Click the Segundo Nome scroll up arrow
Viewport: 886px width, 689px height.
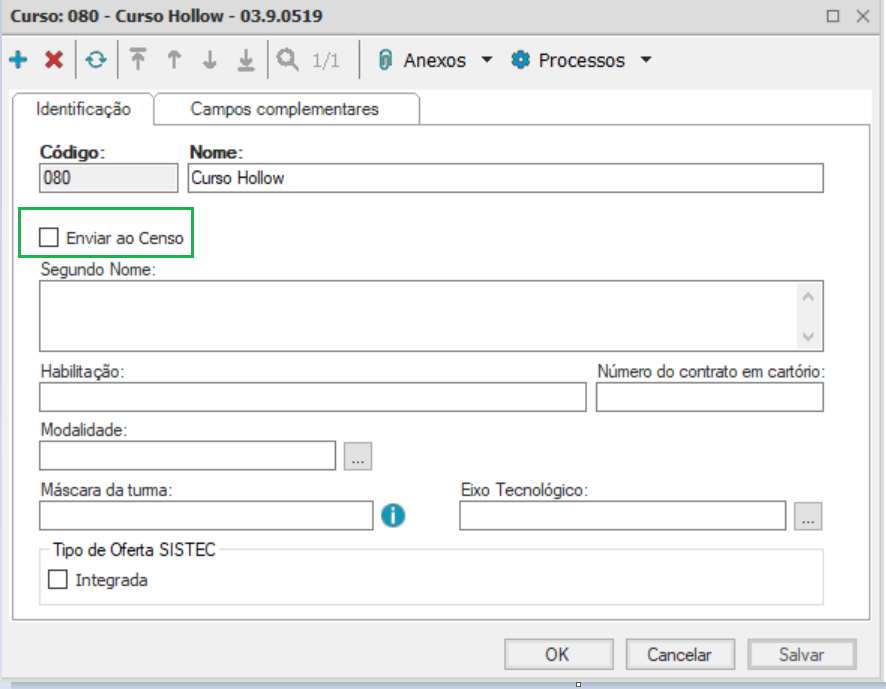808,297
